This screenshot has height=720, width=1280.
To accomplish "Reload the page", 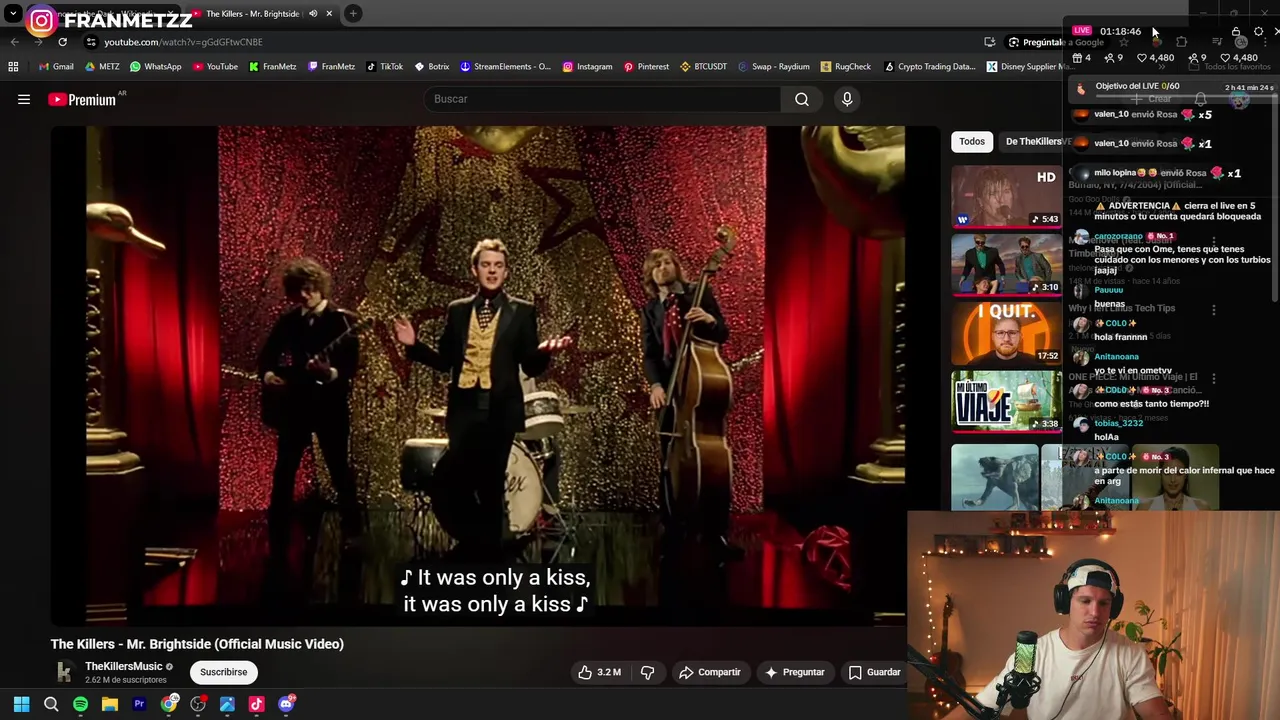I will tap(62, 42).
